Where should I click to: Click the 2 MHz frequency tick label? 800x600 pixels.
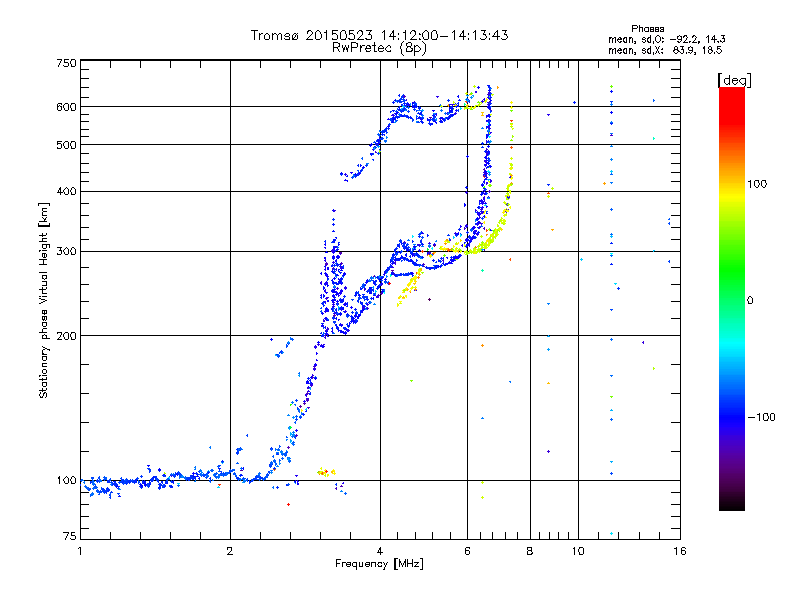pos(230,551)
